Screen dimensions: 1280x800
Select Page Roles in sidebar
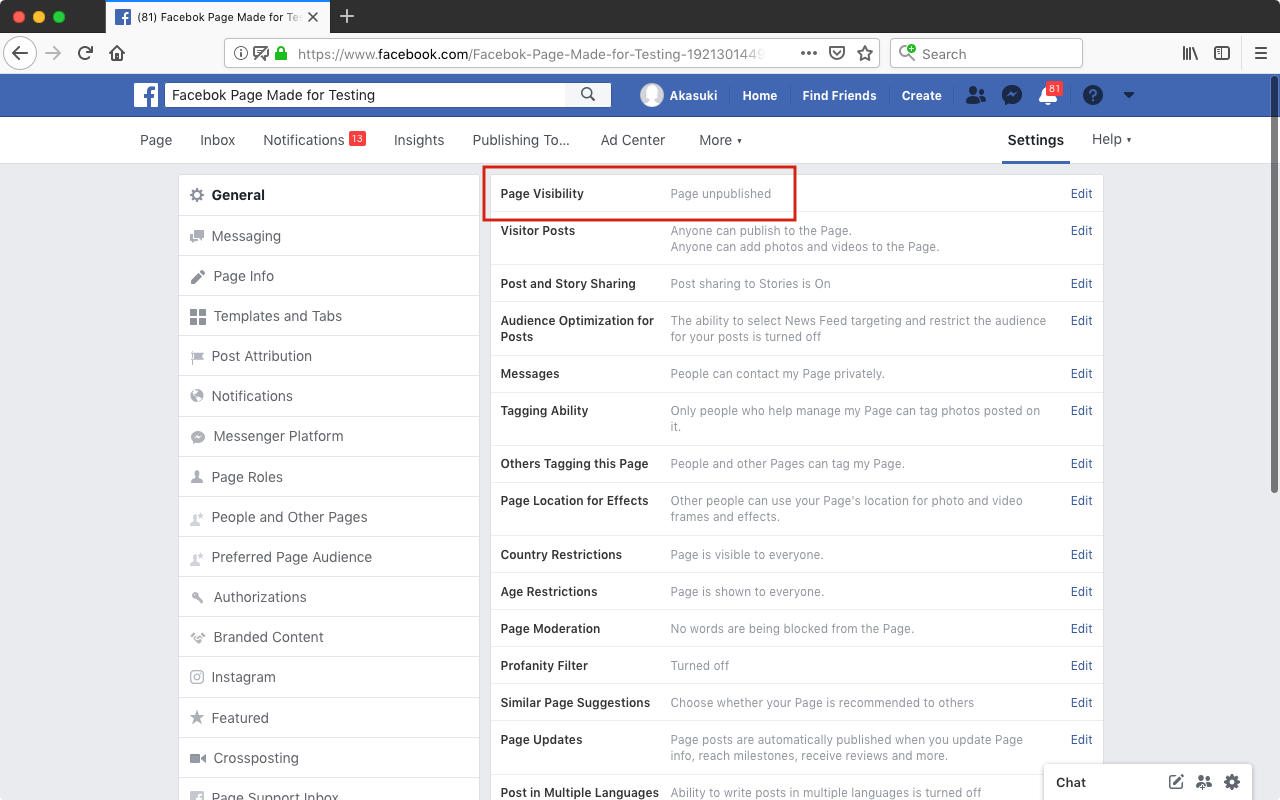pyautogui.click(x=329, y=477)
